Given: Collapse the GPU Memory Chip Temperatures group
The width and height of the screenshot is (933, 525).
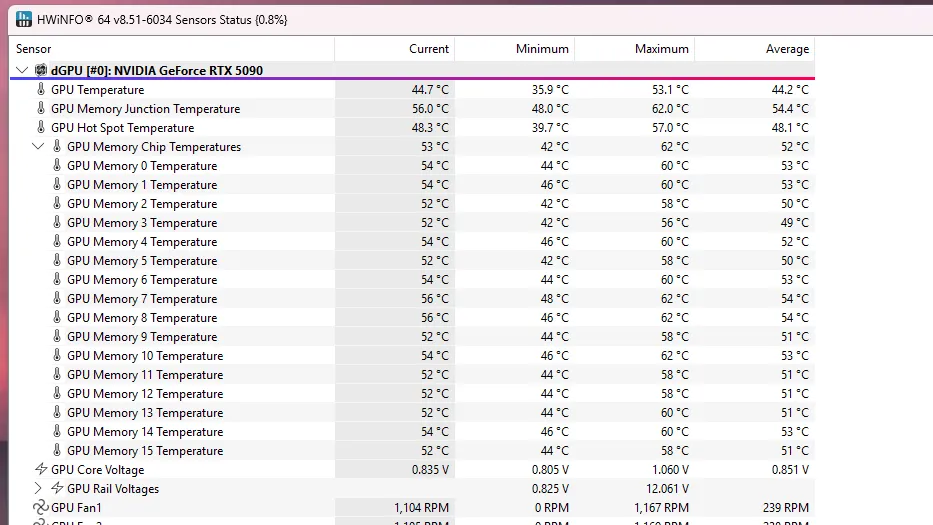Looking at the screenshot, I should [38, 146].
